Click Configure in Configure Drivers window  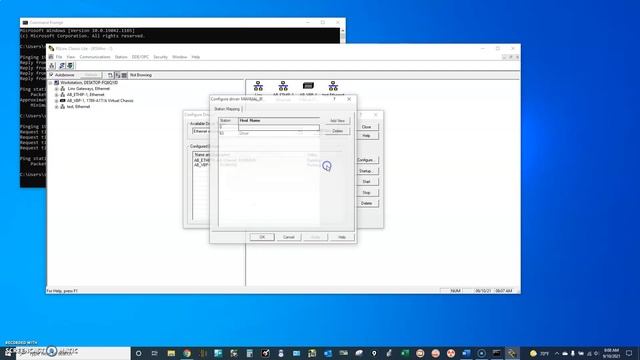pos(366,160)
